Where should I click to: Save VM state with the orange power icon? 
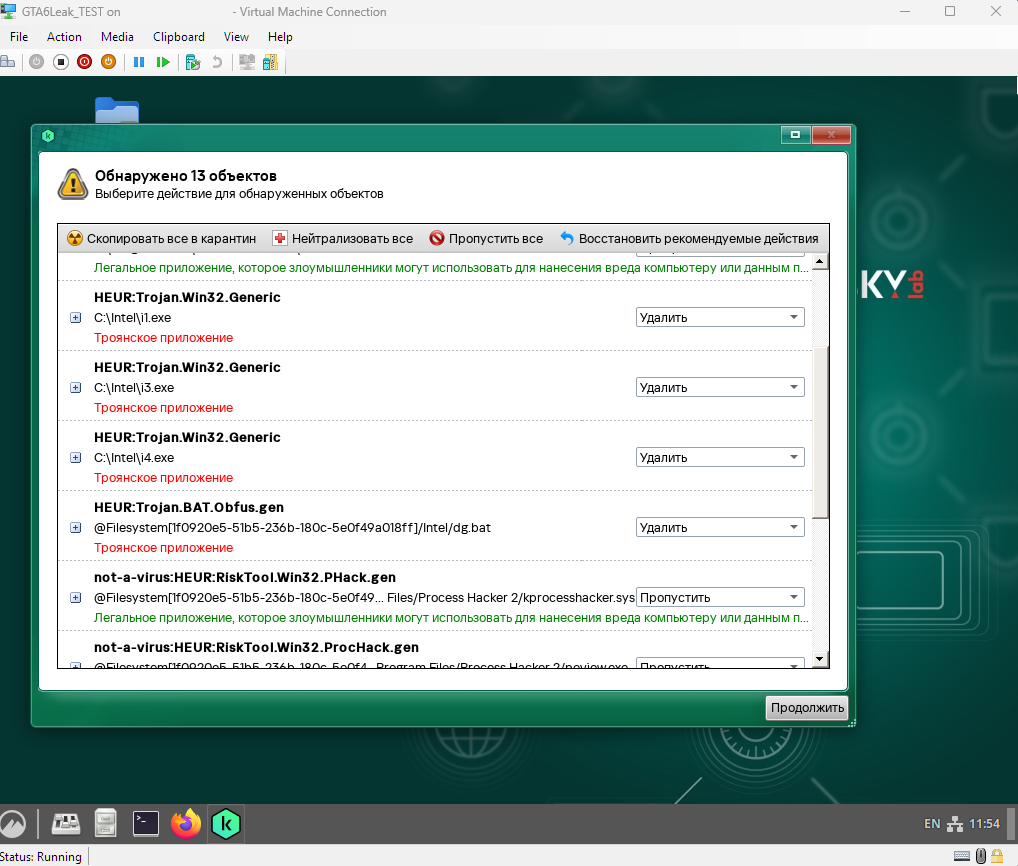click(x=108, y=62)
